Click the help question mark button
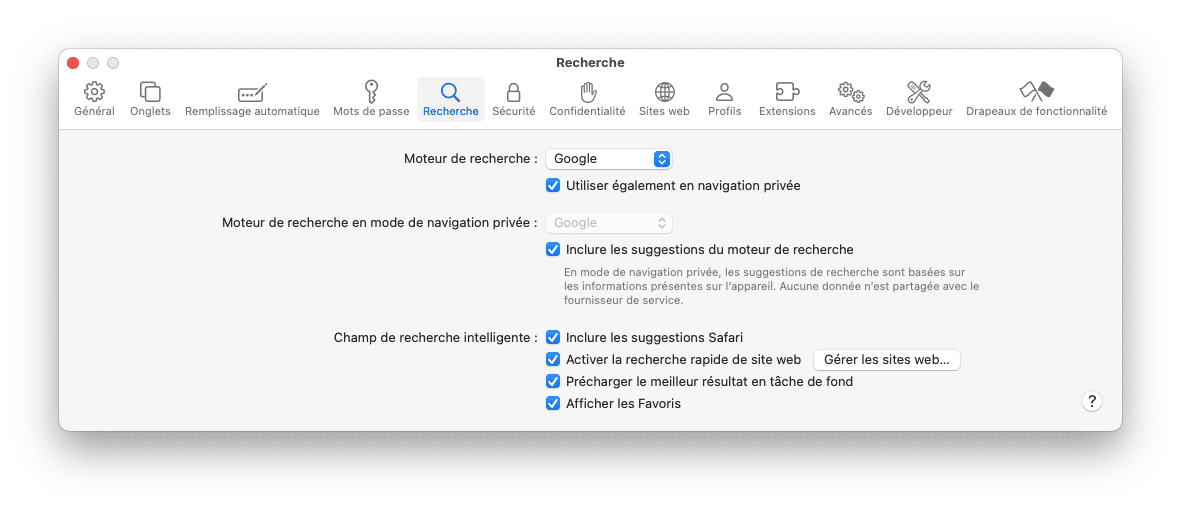Screen dimensions: 1199x512 [1092, 401]
